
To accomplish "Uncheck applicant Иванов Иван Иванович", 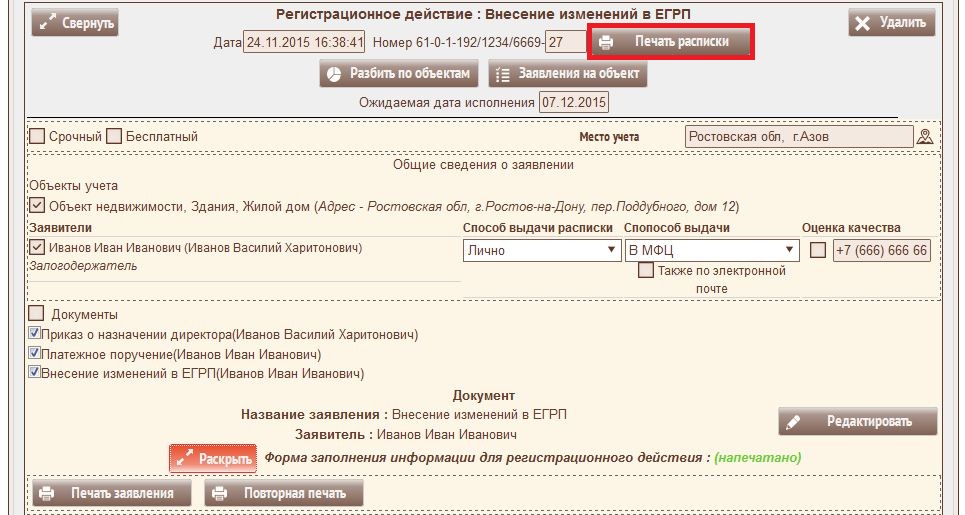I will click(37, 247).
